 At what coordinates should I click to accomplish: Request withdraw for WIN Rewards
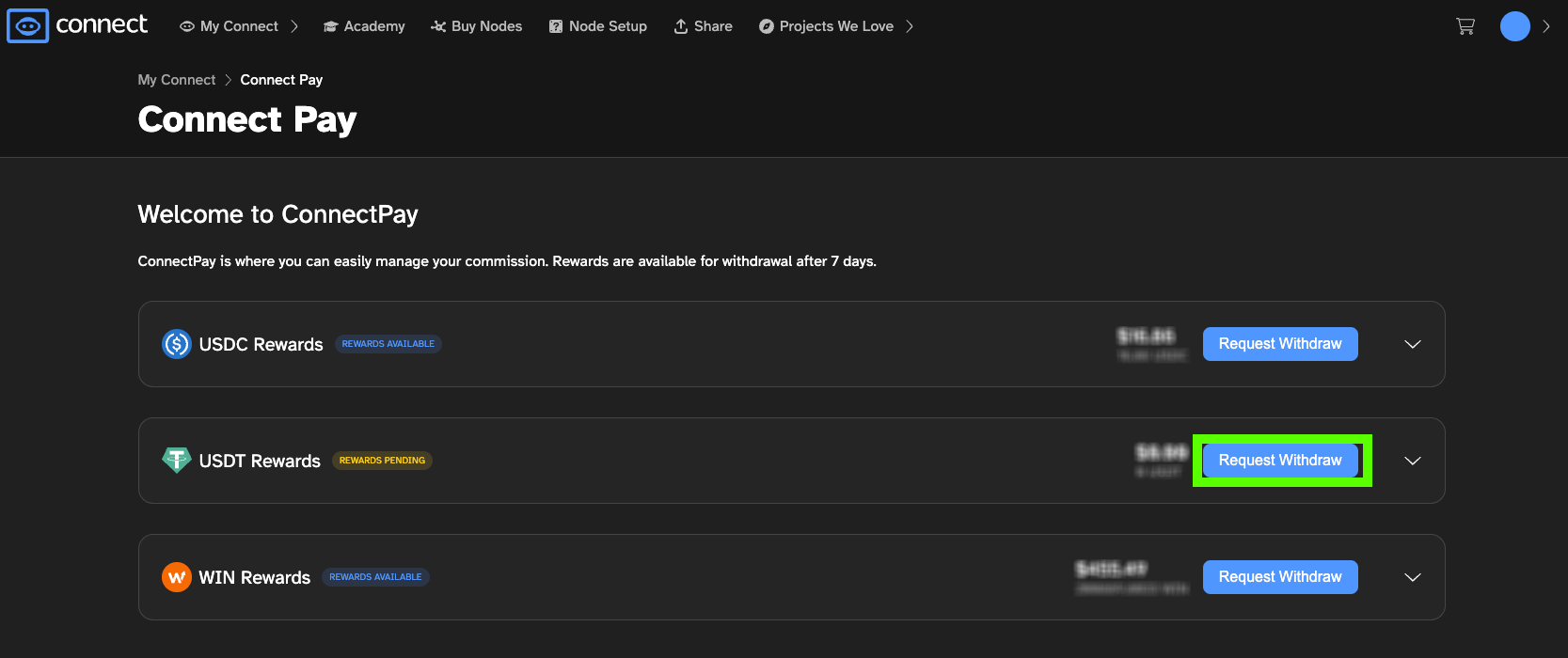click(x=1280, y=577)
